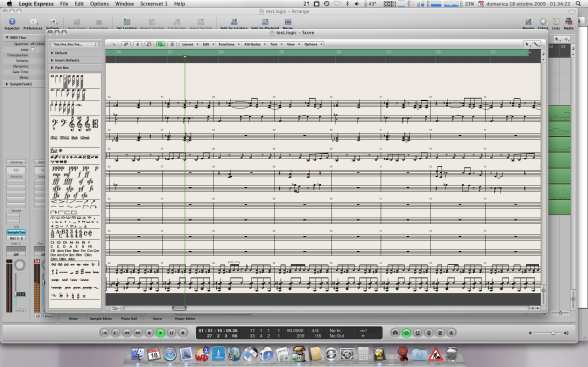Image resolution: width=588 pixels, height=367 pixels.
Task: Open the Page View button in Score toolbar
Action: pyautogui.click(x=172, y=44)
